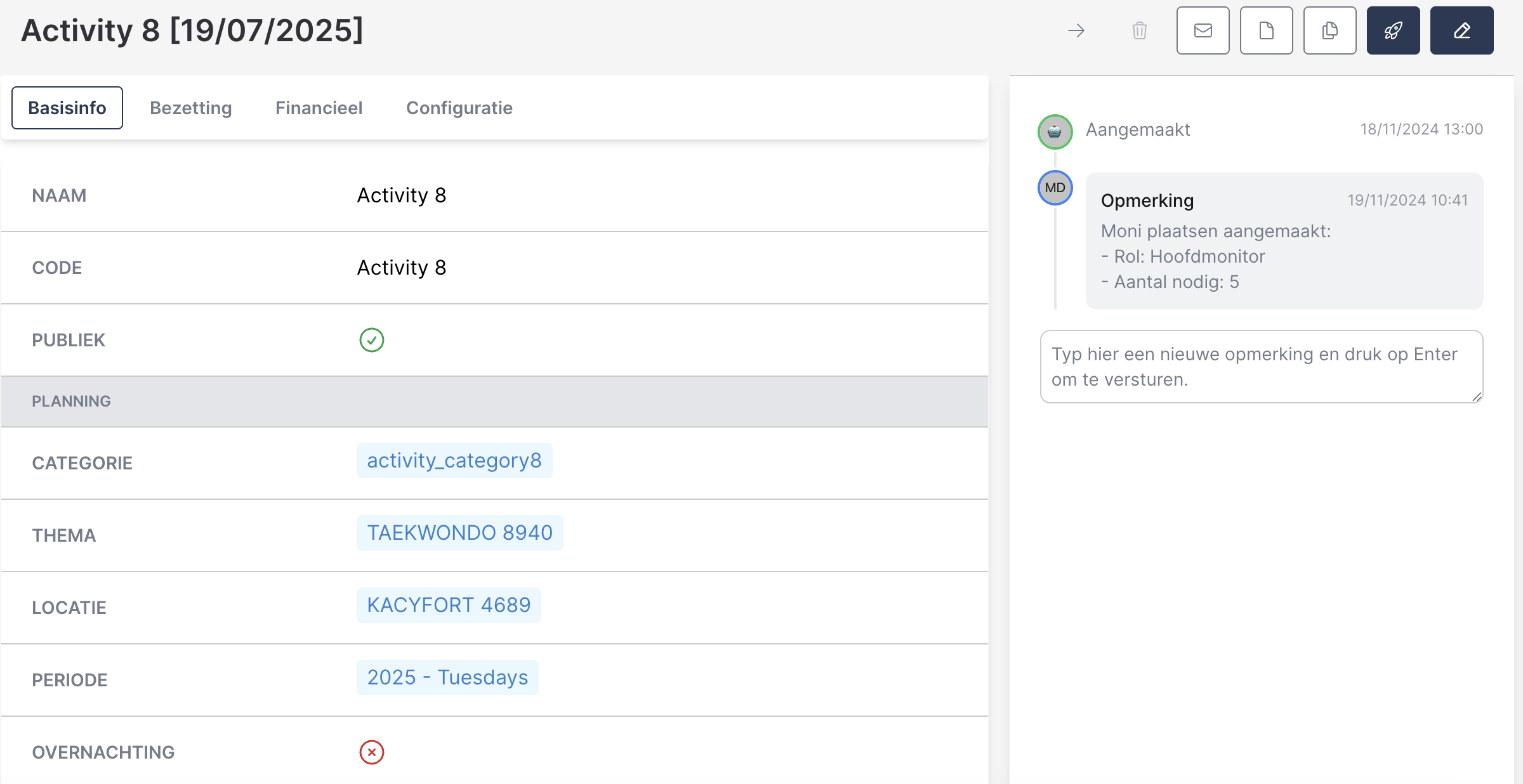
Task: Click the red Overnachting cross indicator
Action: point(372,752)
